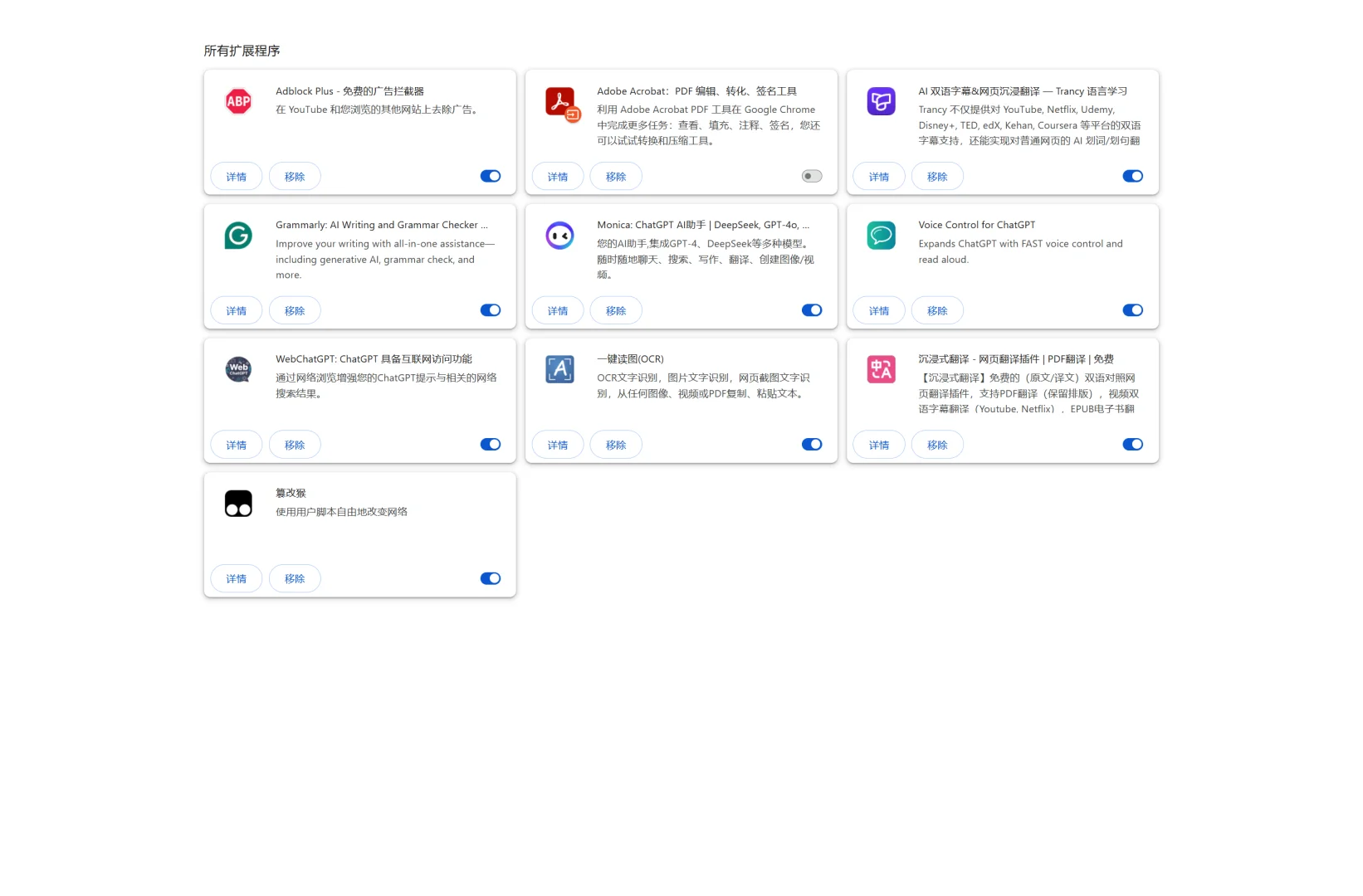
Task: Remove Monica using the 移除 button
Action: [x=616, y=311]
